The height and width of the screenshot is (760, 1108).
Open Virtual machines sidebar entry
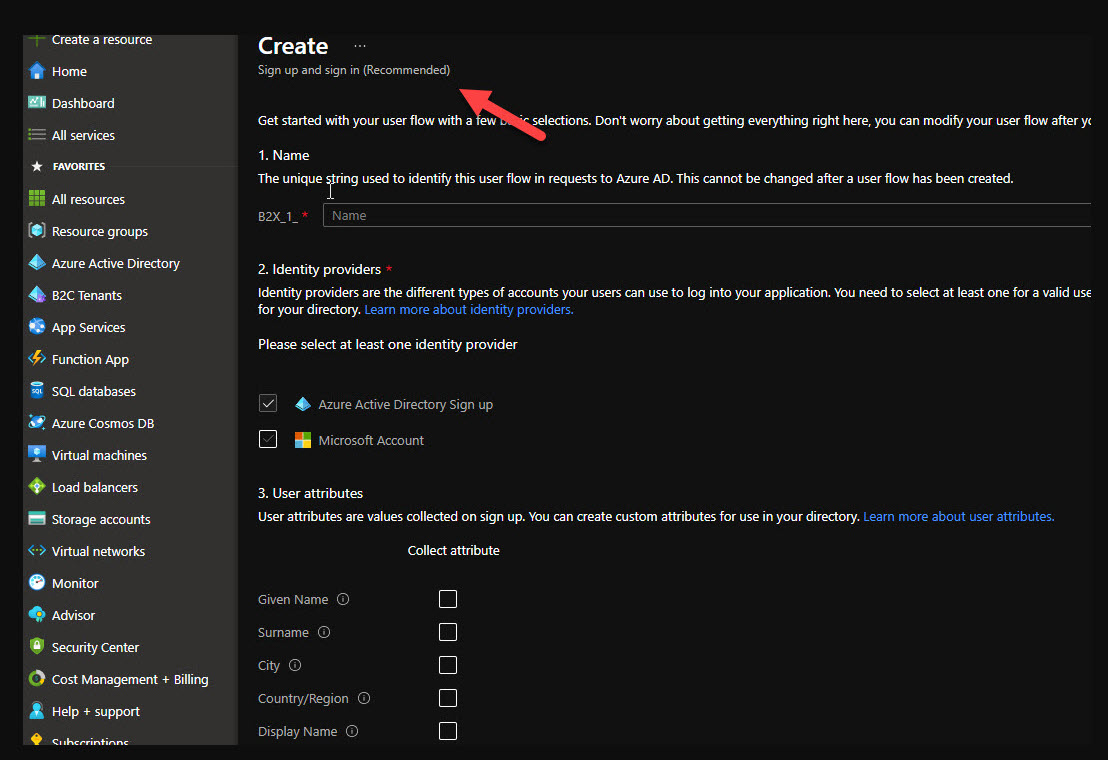pyautogui.click(x=99, y=455)
